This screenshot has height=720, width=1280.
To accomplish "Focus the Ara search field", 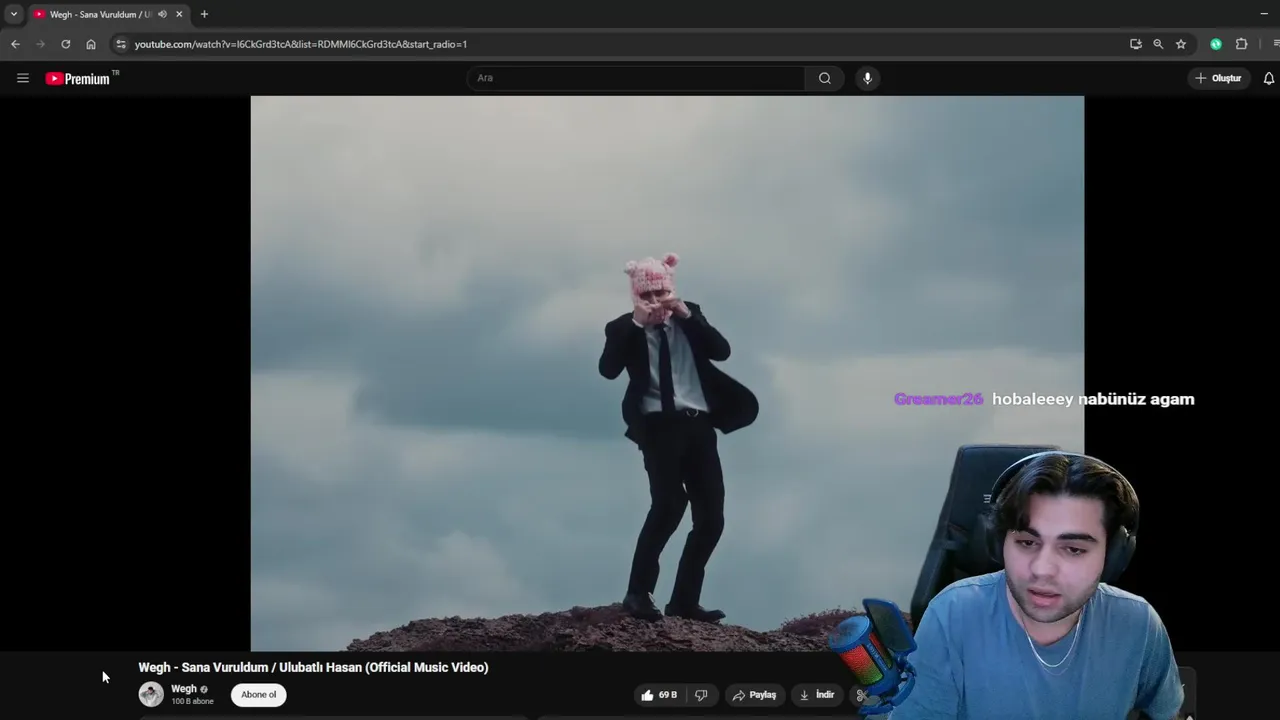I will pos(636,78).
